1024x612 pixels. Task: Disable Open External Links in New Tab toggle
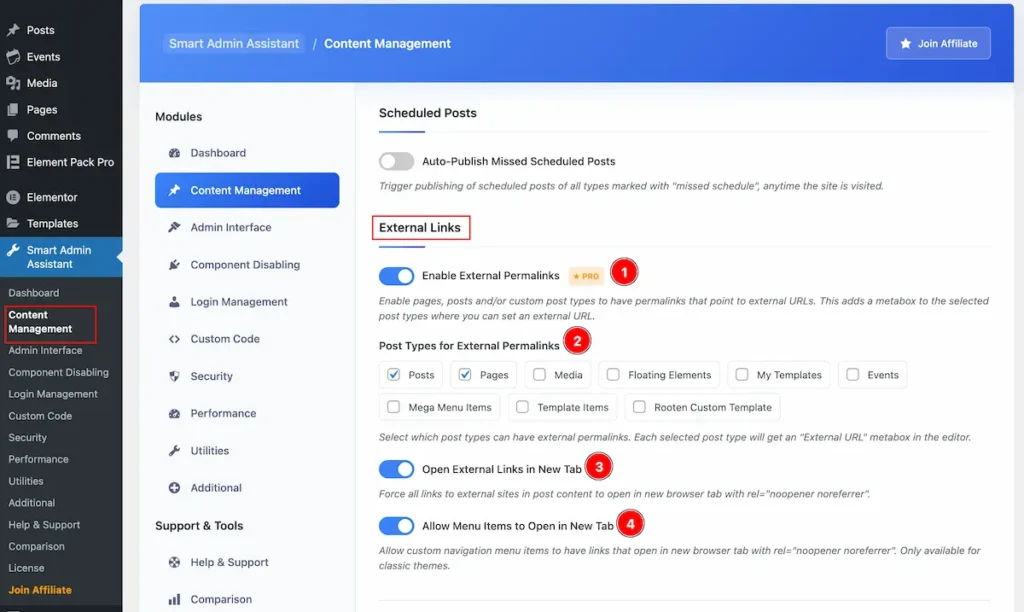pyautogui.click(x=396, y=469)
